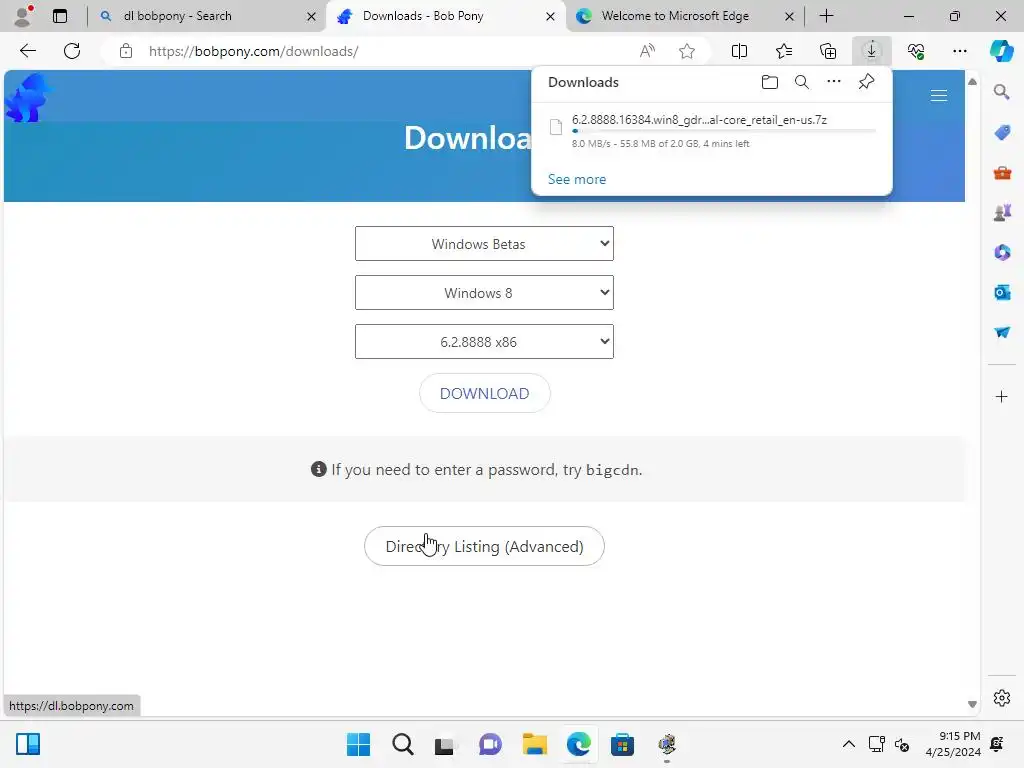Screen dimensions: 1024x768
Task: Open sidebar Games chess icon
Action: pos(1002,212)
